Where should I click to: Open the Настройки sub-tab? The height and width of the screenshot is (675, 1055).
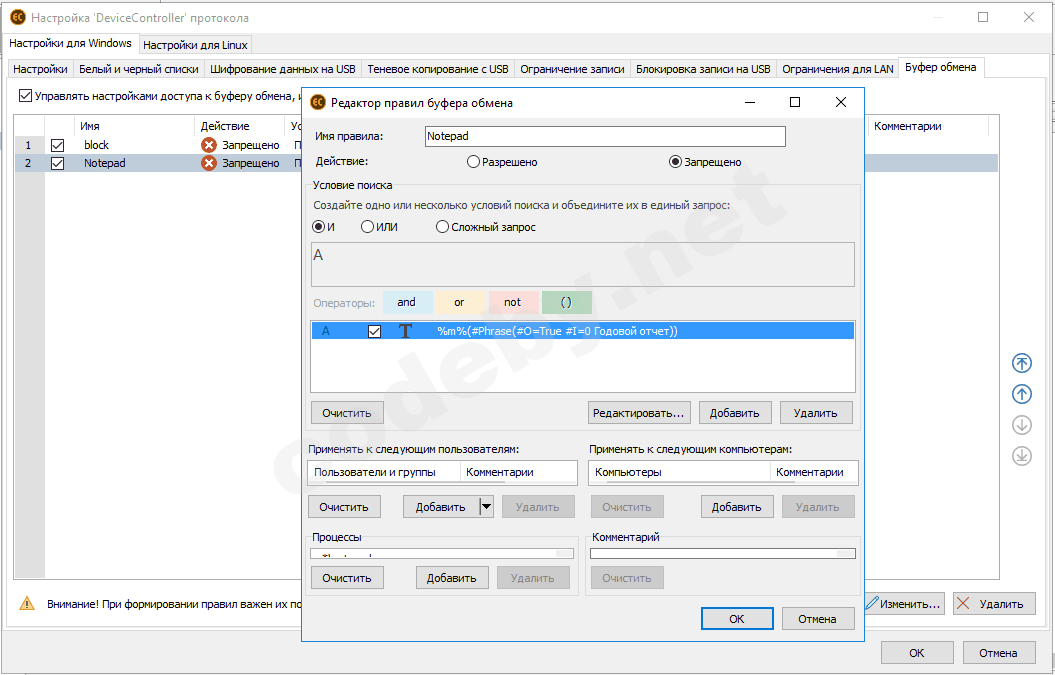40,69
